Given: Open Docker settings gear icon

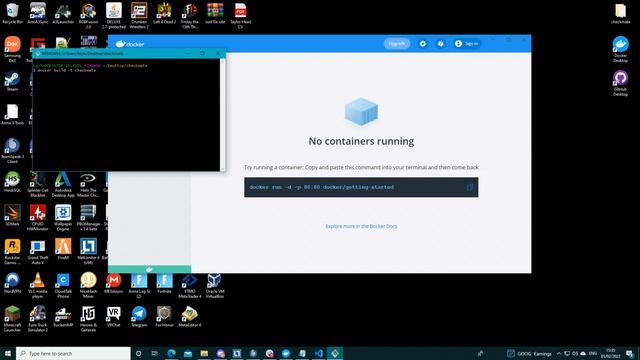Looking at the screenshot, I should [423, 44].
